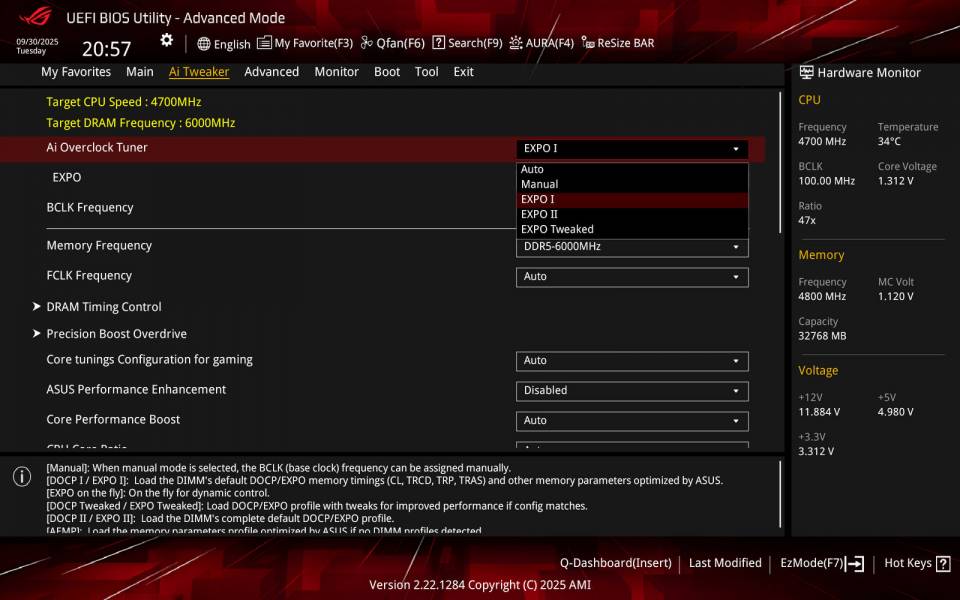Viewport: 960px width, 600px height.
Task: Open Qfan control settings
Action: pos(392,43)
